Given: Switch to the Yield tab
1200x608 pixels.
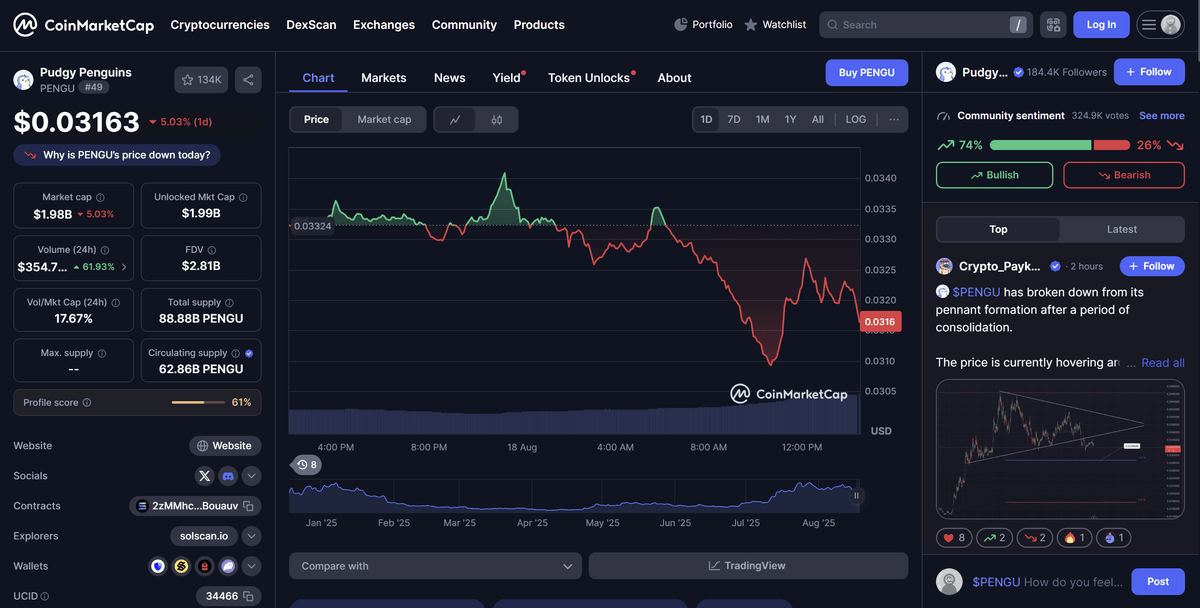Looking at the screenshot, I should (507, 77).
